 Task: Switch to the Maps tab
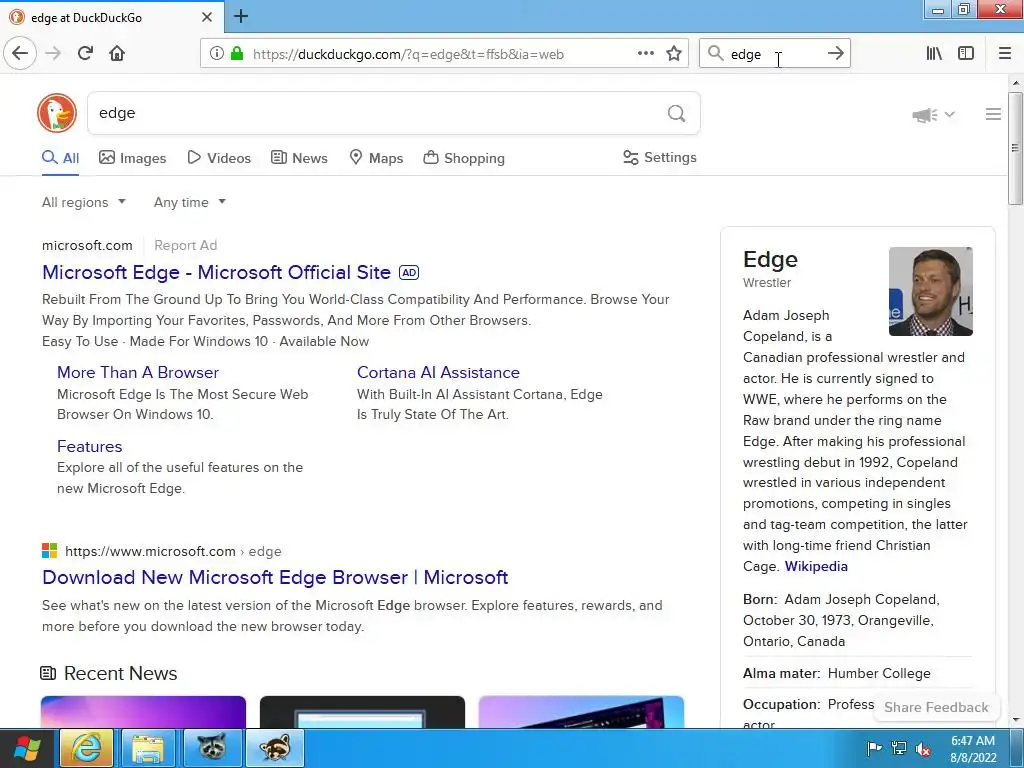point(376,158)
